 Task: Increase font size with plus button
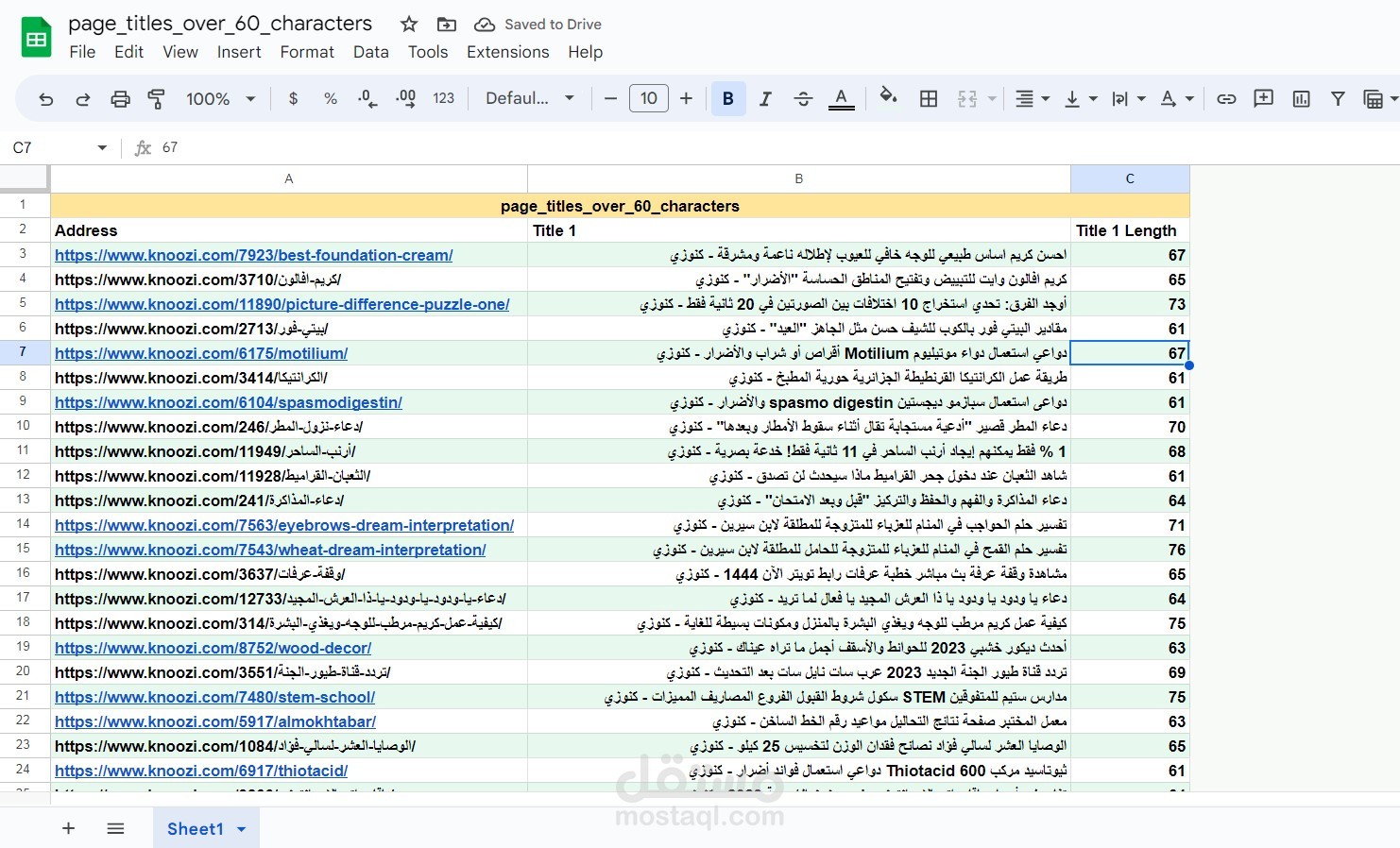click(x=687, y=98)
